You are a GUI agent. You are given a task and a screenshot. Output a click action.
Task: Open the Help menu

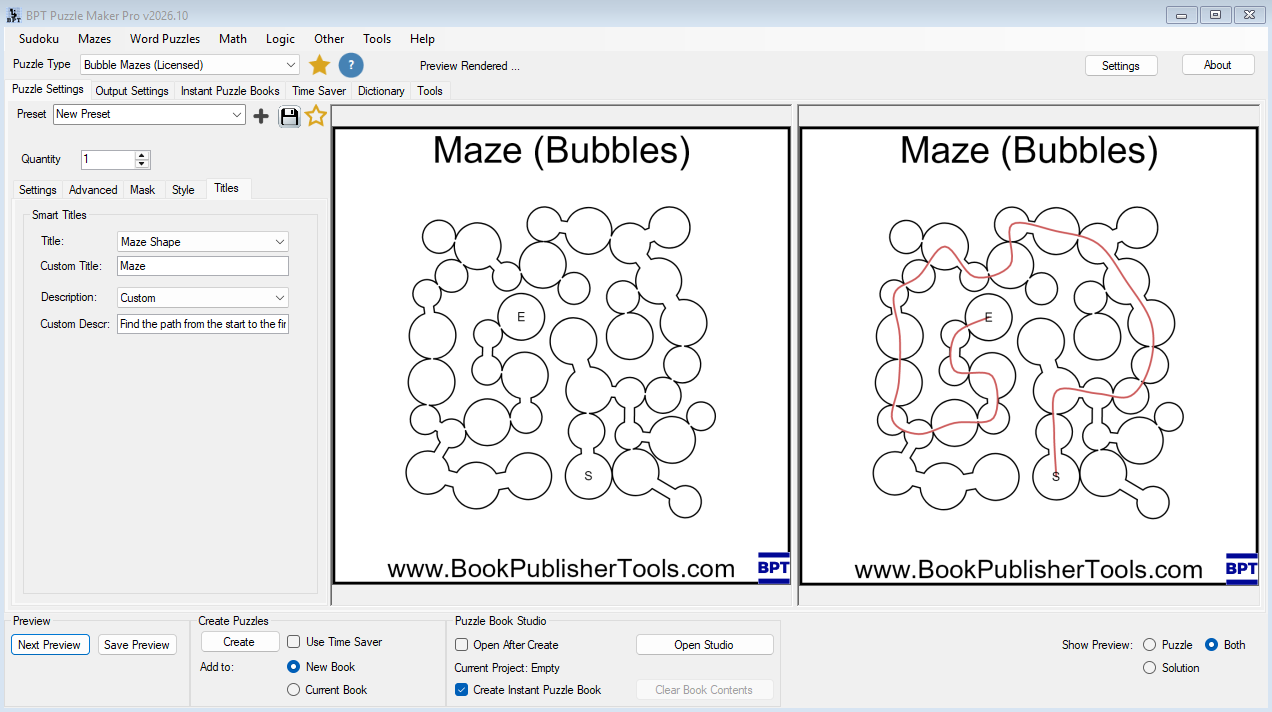(423, 39)
